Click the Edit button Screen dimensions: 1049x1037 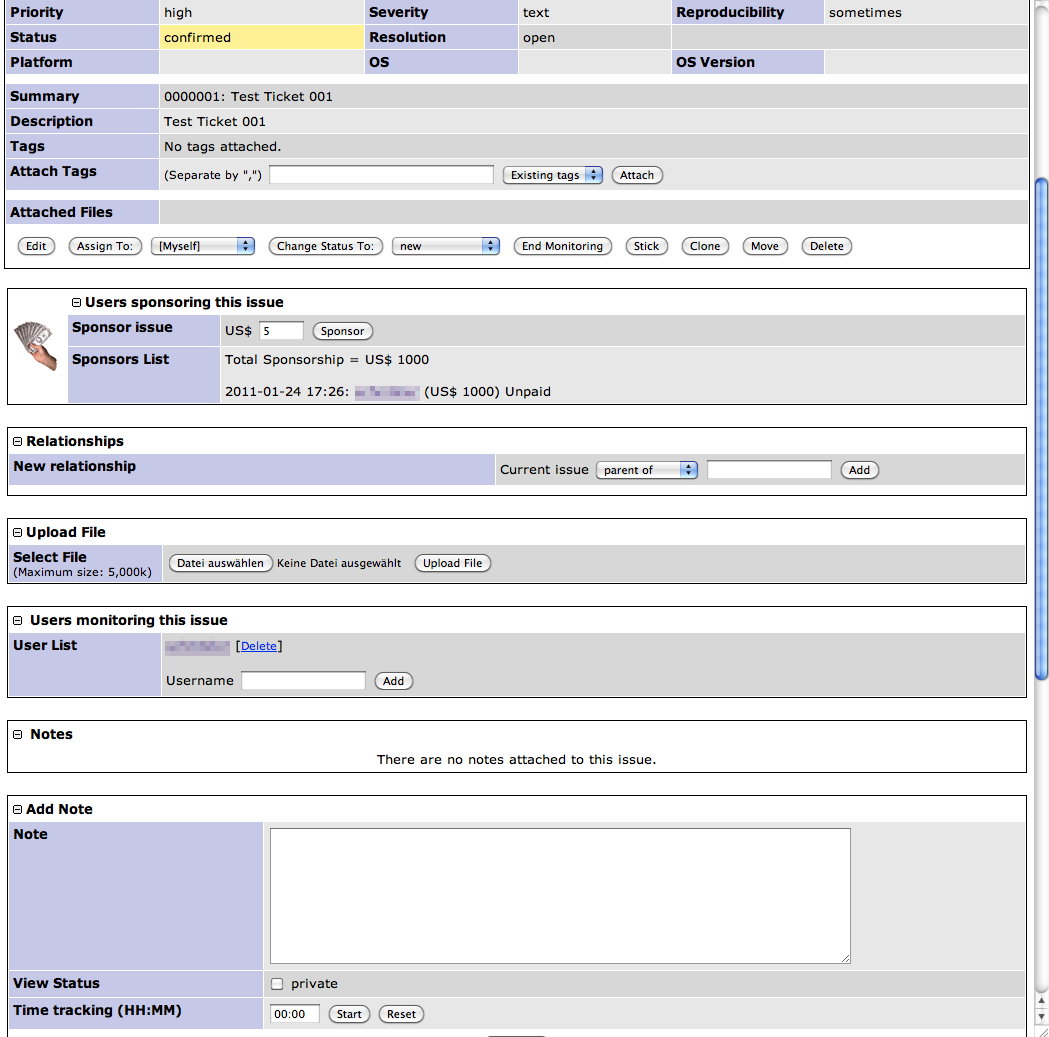(x=36, y=246)
